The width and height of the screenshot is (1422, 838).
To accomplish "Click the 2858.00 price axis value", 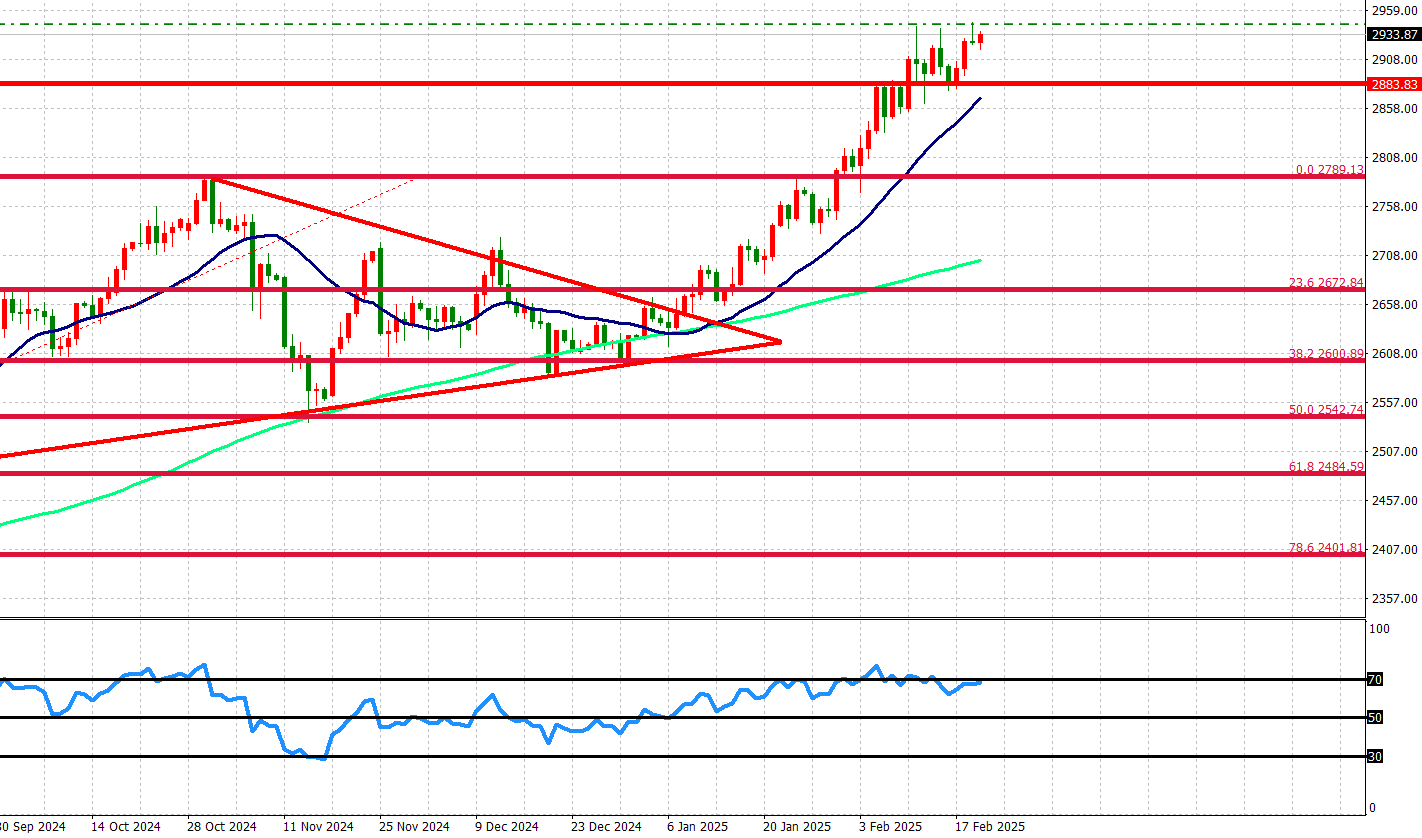I will (1394, 109).
